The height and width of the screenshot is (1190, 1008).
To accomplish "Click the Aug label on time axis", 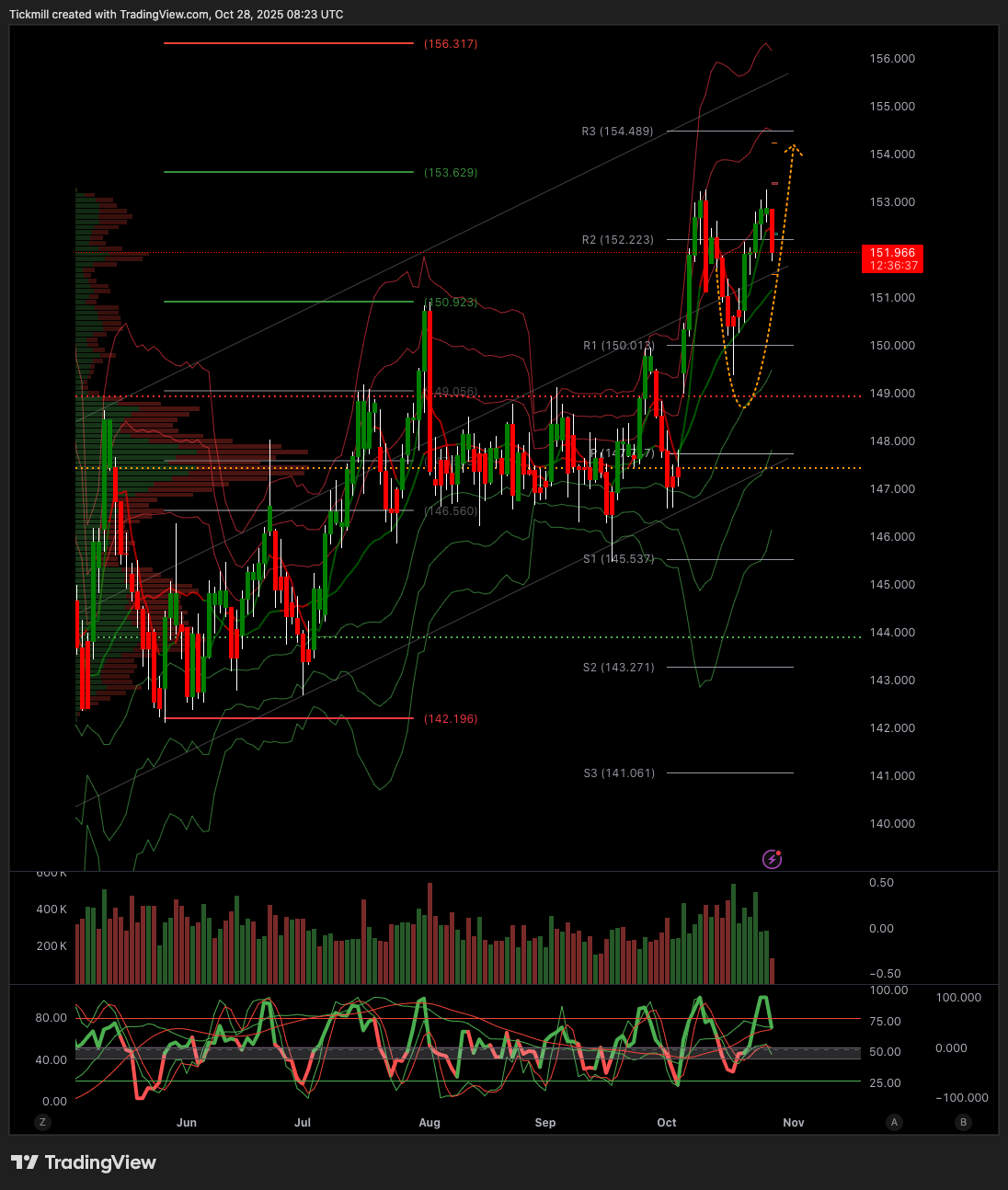I will pos(430,1123).
